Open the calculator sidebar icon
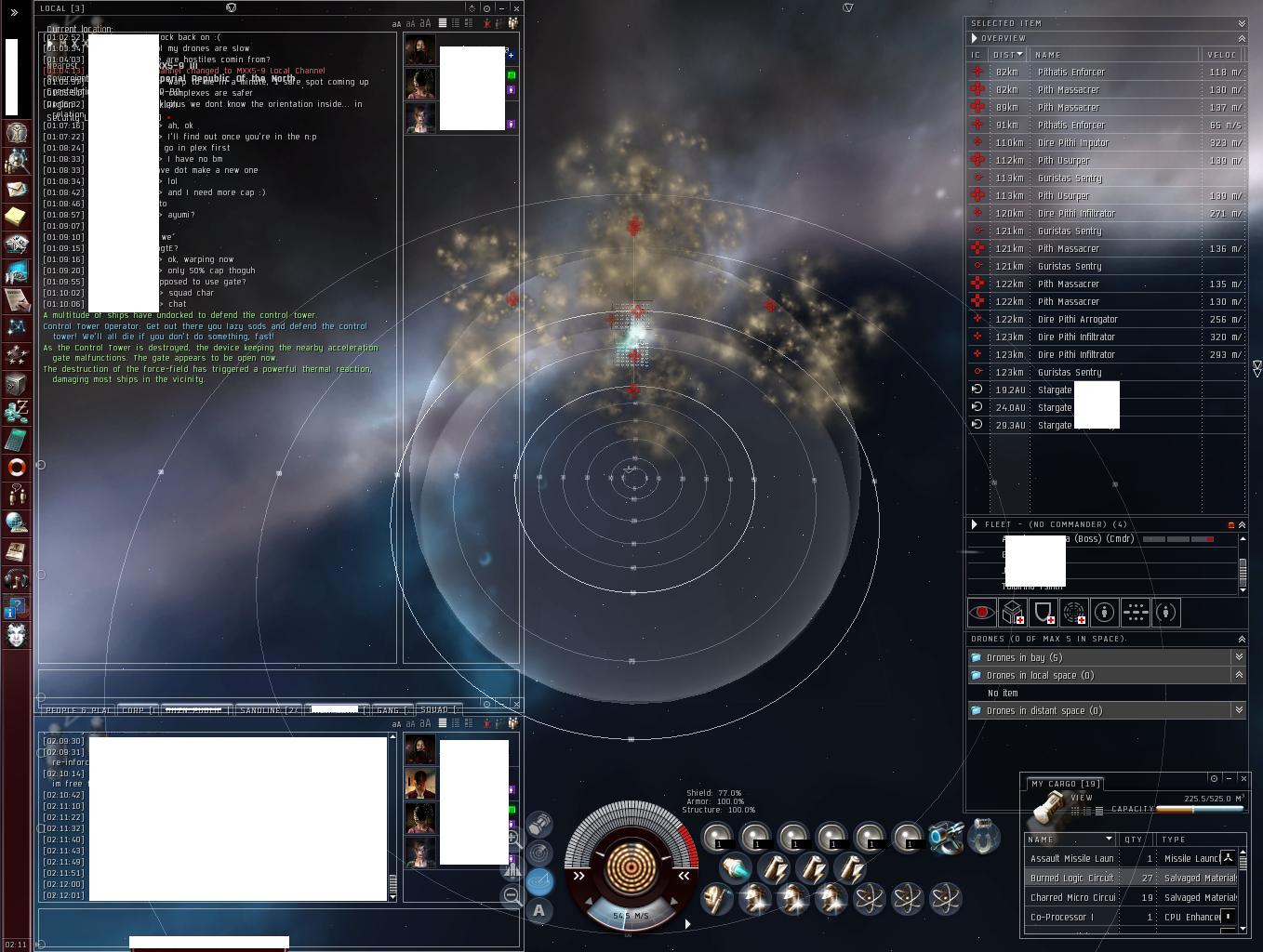Image resolution: width=1263 pixels, height=952 pixels. [x=17, y=439]
